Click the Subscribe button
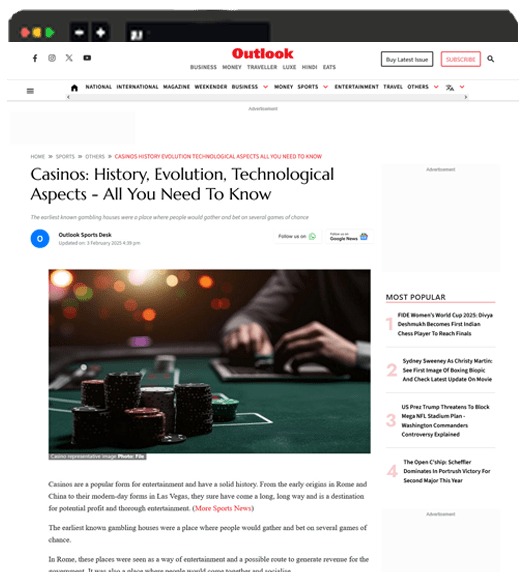The image size is (524, 572). (461, 59)
